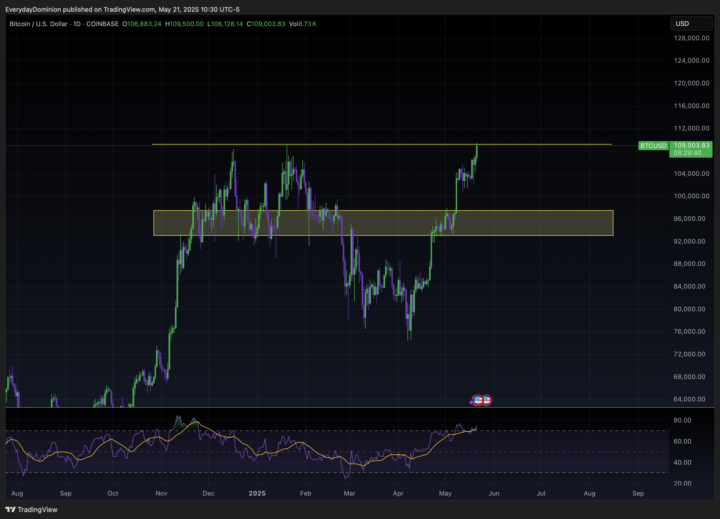Click the 68,000.00 price axis label
720x519 pixels.
(689, 377)
